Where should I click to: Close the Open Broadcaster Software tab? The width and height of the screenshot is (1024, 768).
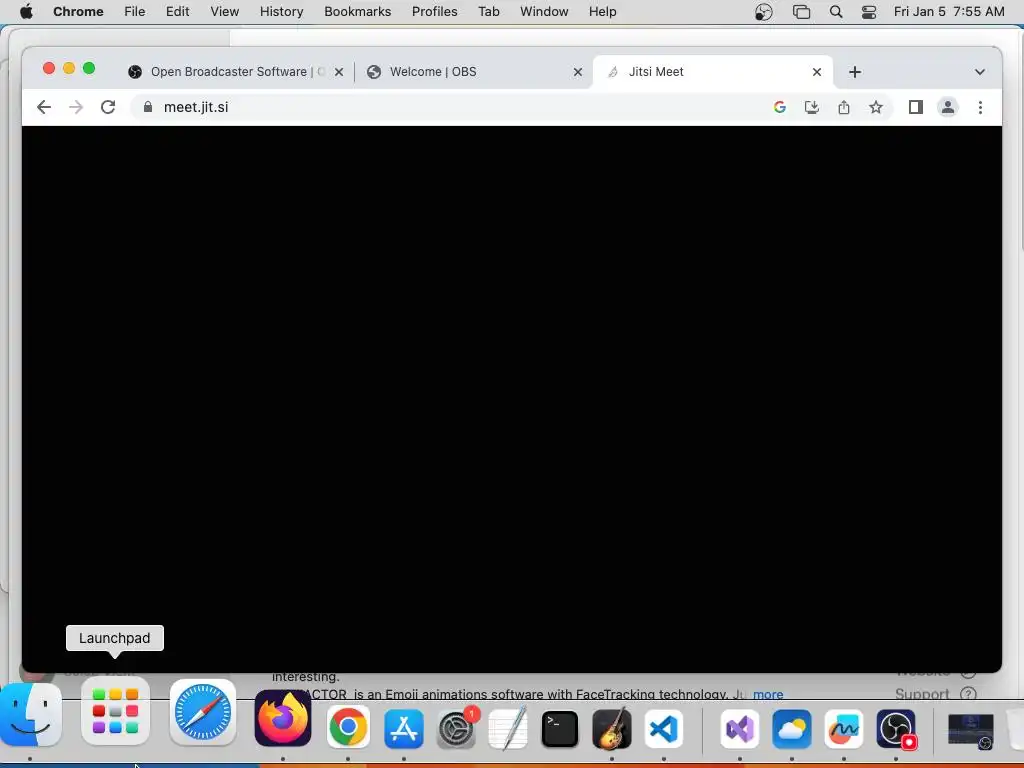[339, 72]
